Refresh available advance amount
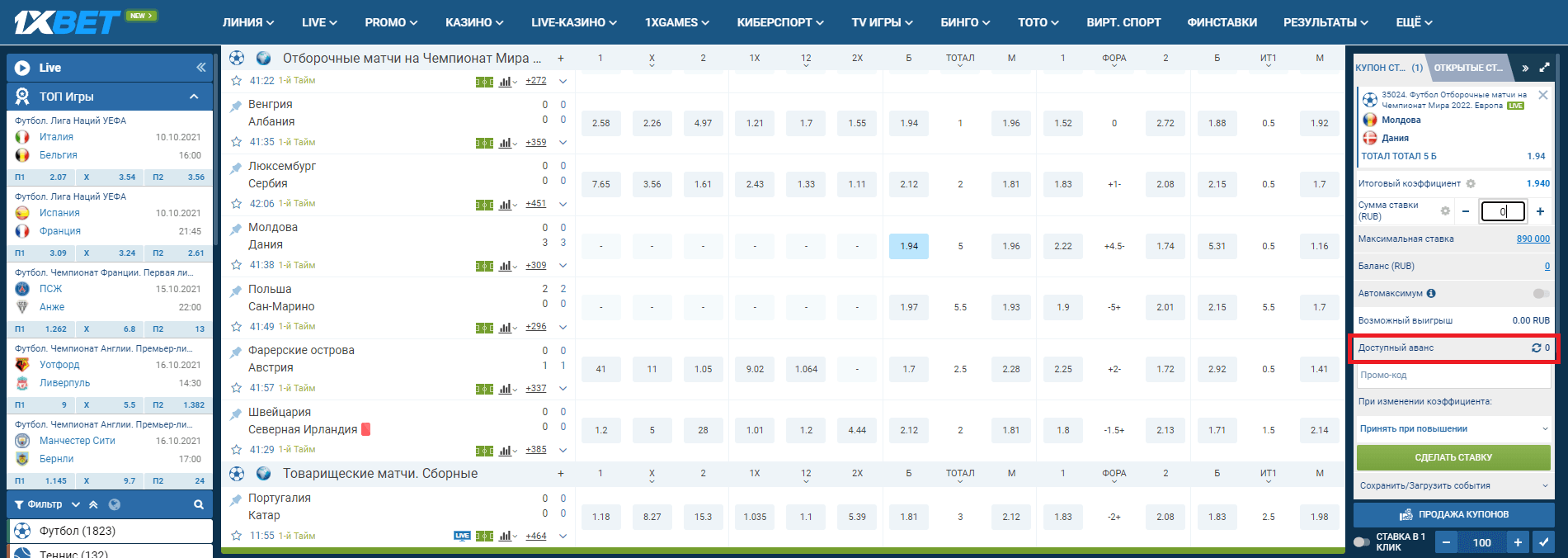The width and height of the screenshot is (1568, 558). [1536, 348]
